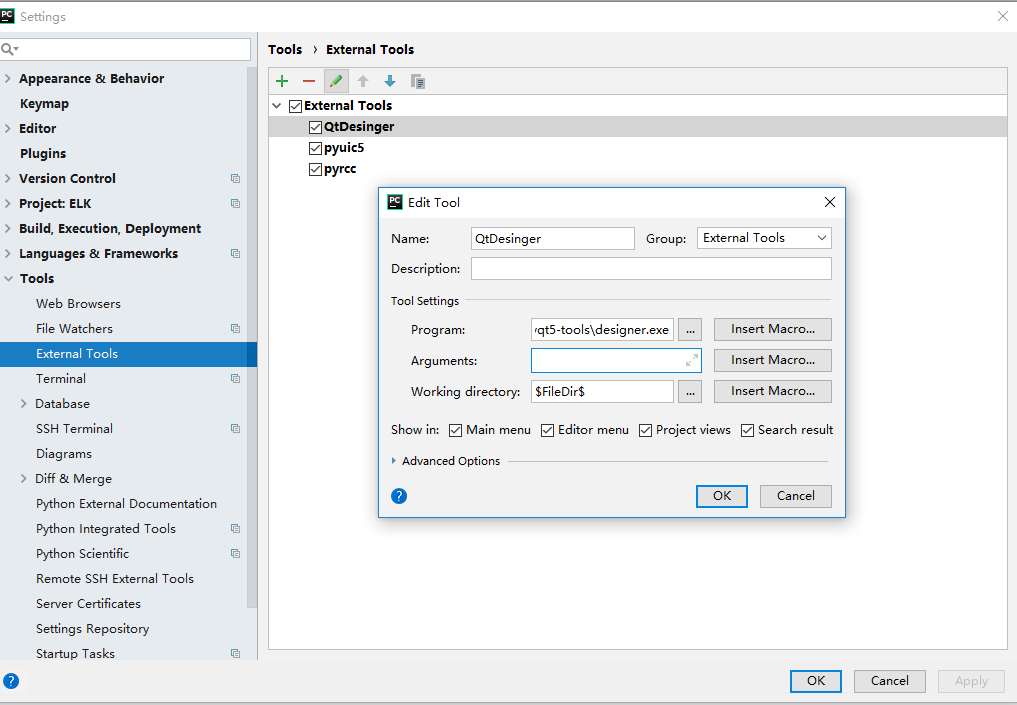This screenshot has width=1017, height=705.
Task: Toggle the pyrcc tool checkbox
Action: click(x=315, y=169)
